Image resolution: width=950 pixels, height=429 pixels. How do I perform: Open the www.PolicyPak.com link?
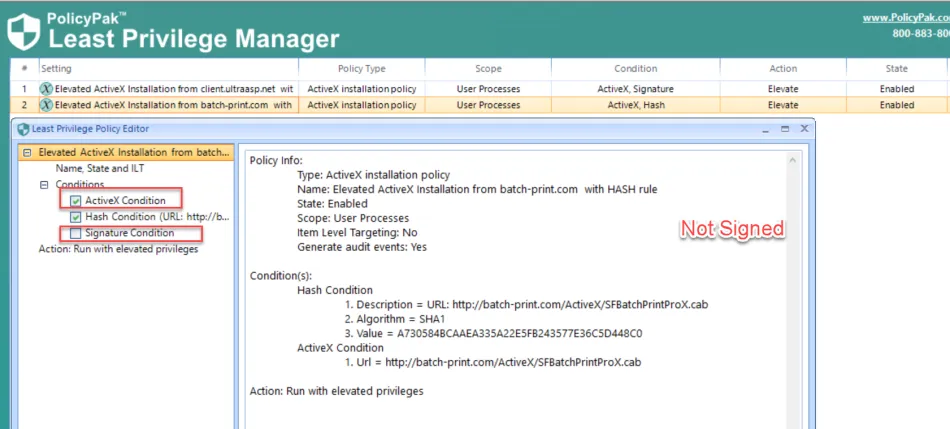pyautogui.click(x=905, y=17)
